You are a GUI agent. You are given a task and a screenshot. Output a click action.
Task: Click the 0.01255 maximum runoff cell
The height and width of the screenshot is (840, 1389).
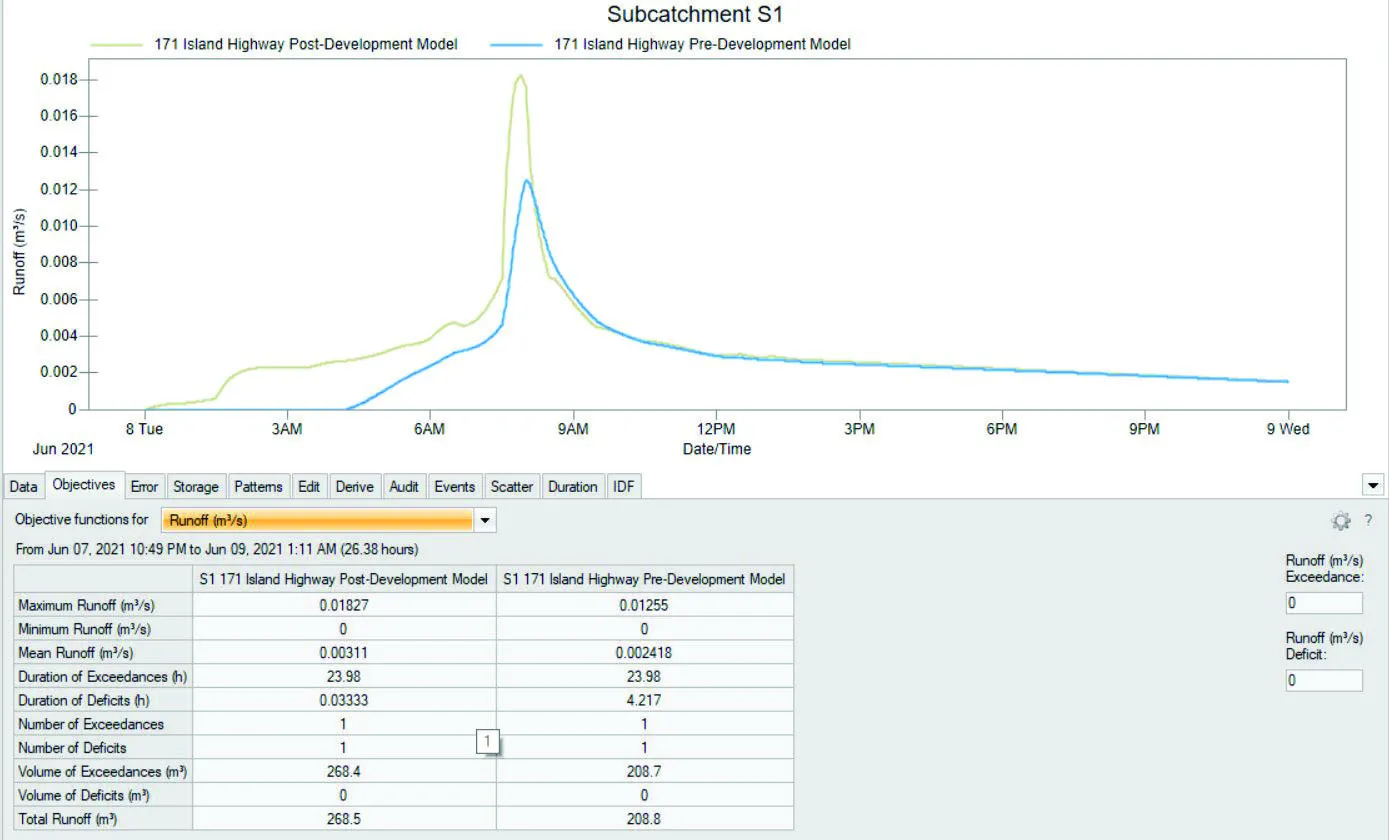pos(644,605)
